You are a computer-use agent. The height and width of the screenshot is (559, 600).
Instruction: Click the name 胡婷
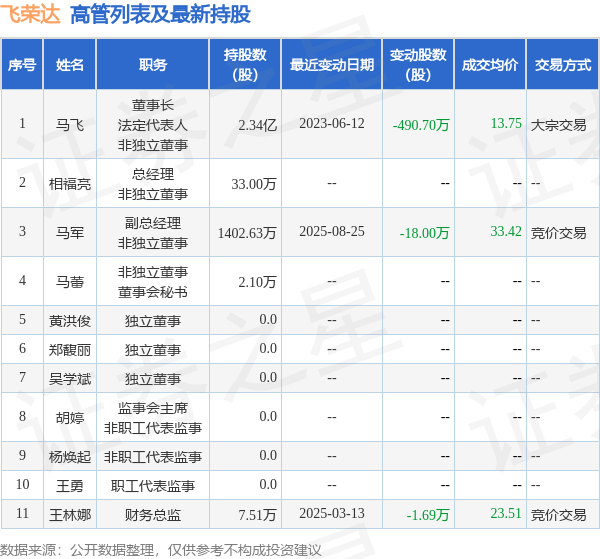(70, 418)
